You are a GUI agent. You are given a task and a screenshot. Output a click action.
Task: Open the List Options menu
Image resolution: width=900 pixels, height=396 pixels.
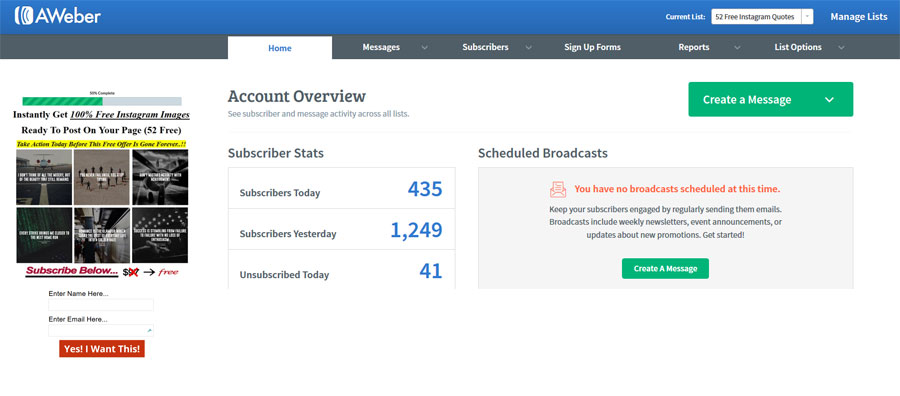pos(798,47)
